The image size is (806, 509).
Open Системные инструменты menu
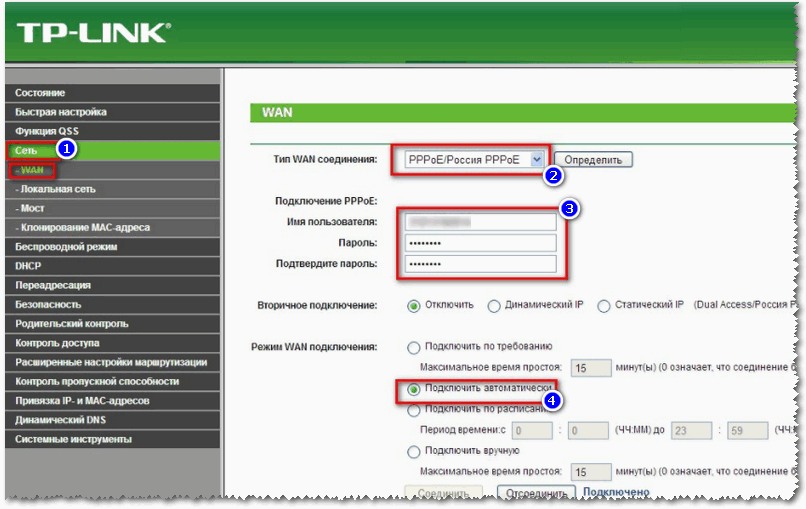pyautogui.click(x=73, y=439)
